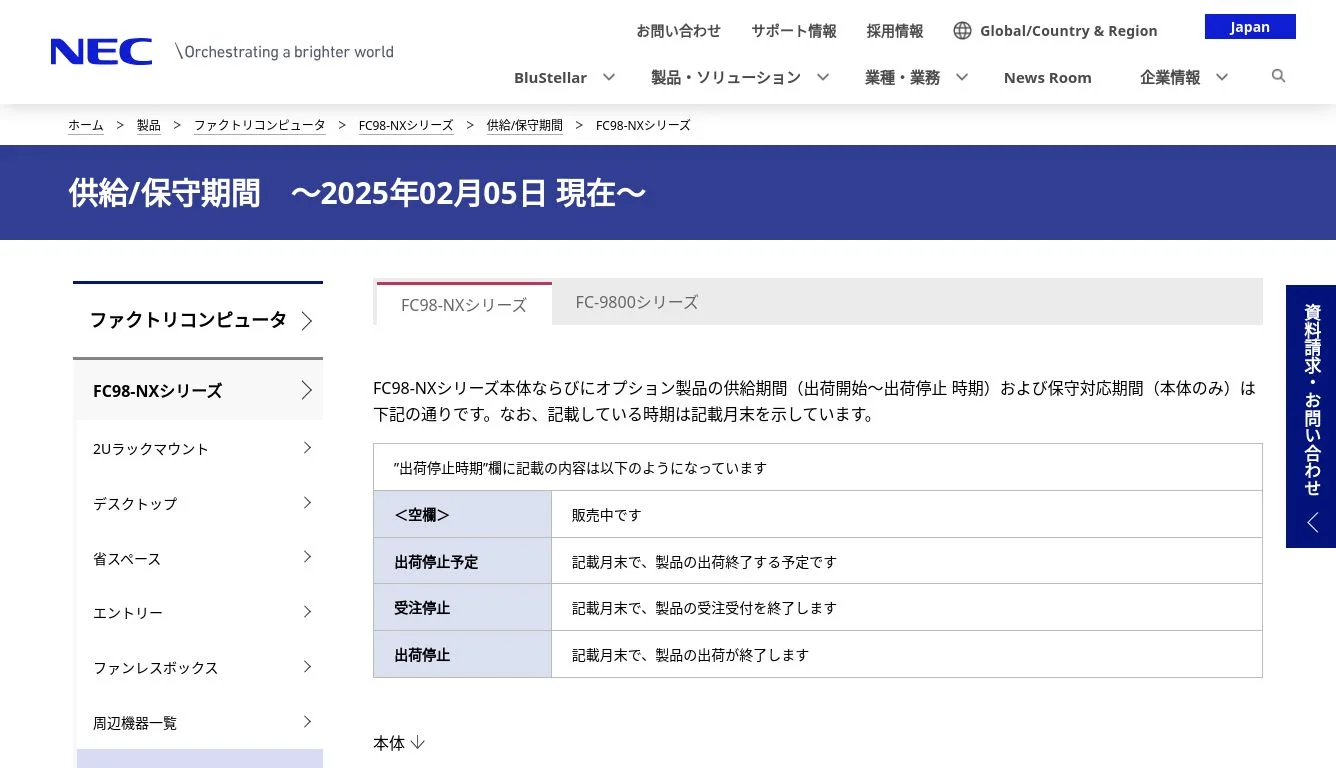Click the chevron beside ファクトリコンピュータ
The image size is (1336, 768).
pyautogui.click(x=307, y=321)
